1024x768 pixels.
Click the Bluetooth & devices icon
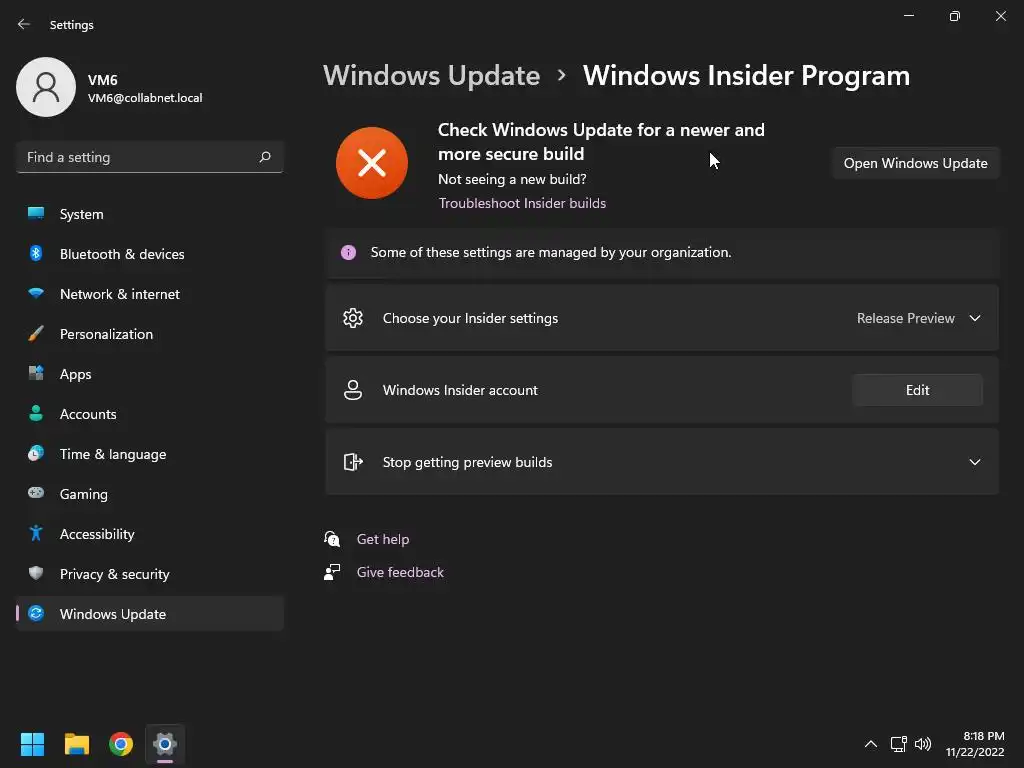click(x=36, y=254)
